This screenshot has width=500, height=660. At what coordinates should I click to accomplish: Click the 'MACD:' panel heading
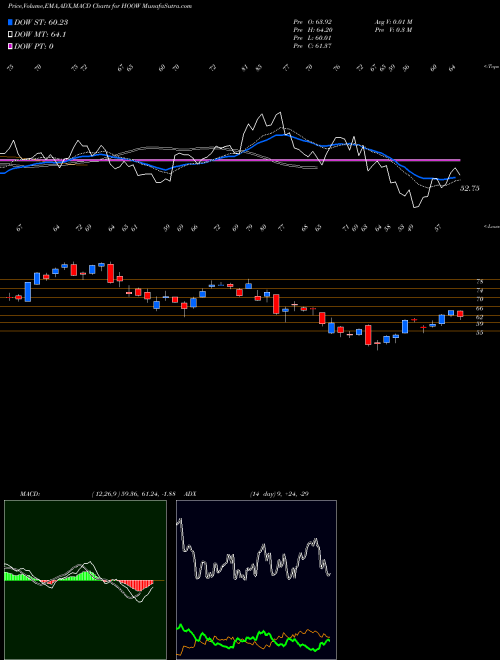pos(30,493)
